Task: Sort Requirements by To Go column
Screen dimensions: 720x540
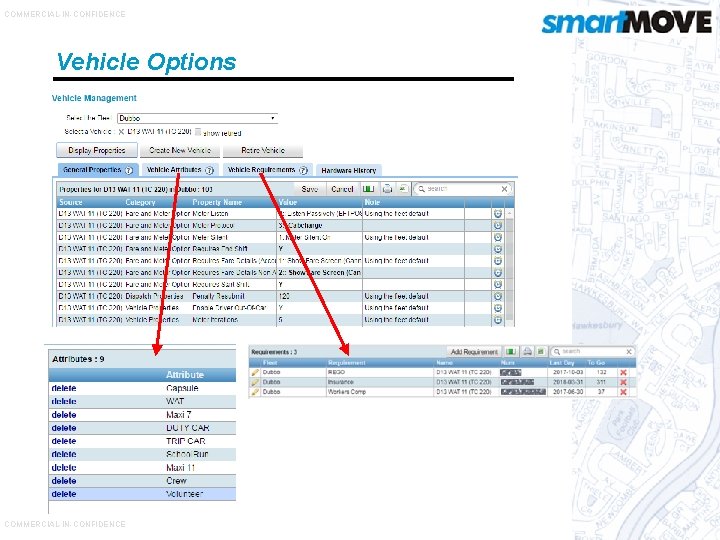Action: pyautogui.click(x=596, y=363)
